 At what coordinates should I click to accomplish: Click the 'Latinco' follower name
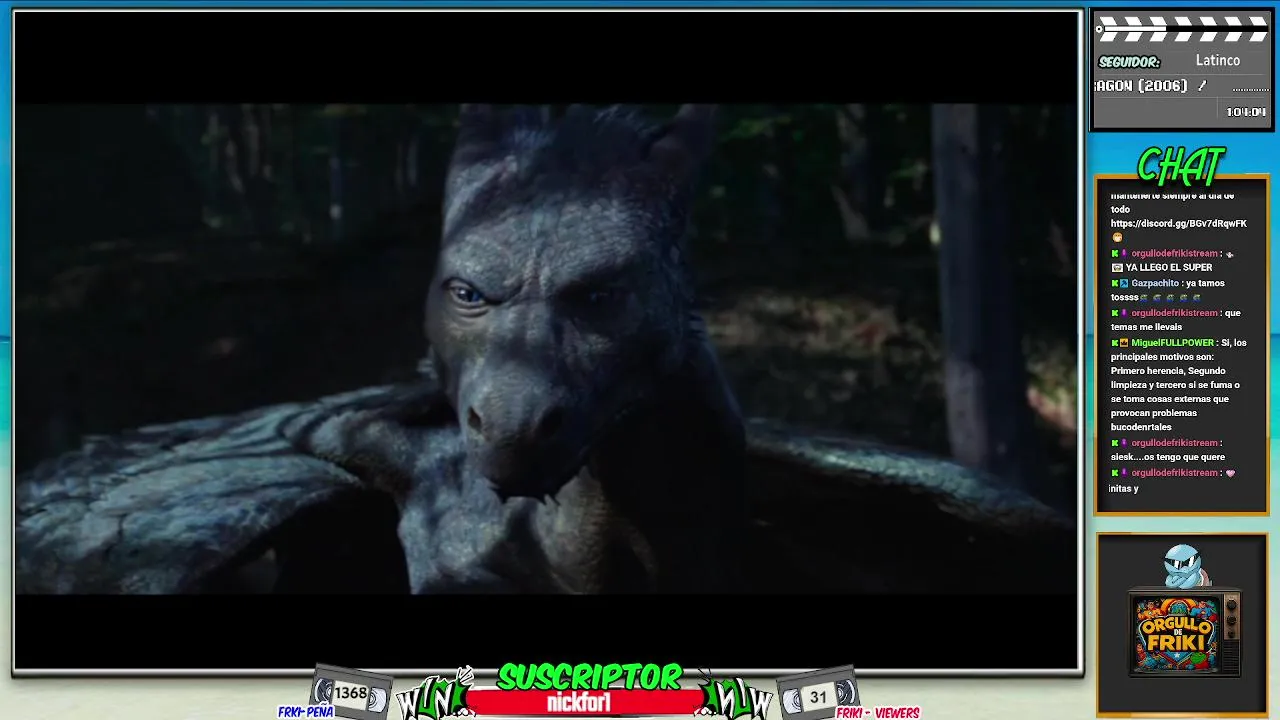(1217, 61)
